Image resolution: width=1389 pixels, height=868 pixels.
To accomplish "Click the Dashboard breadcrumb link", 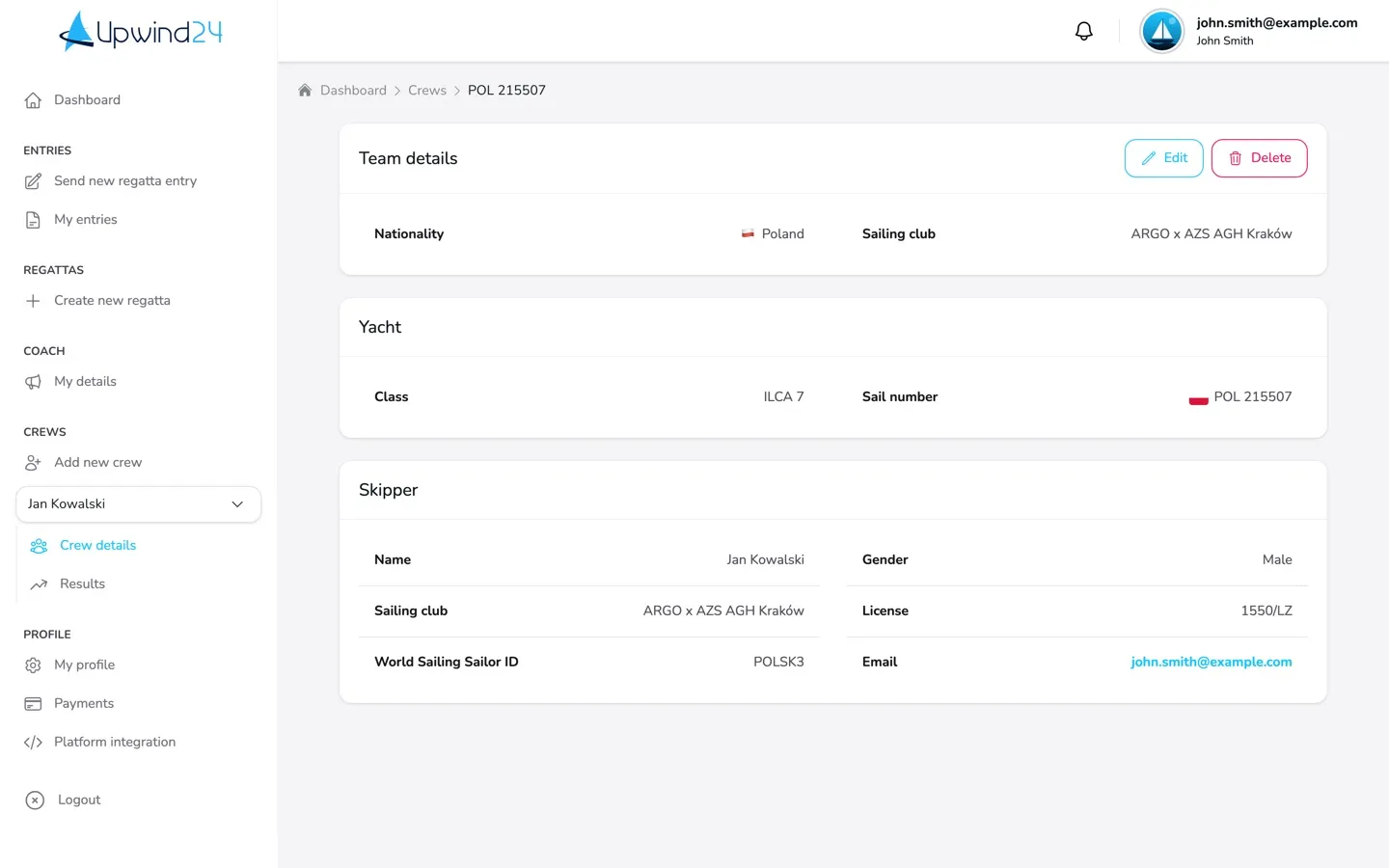I will (353, 91).
